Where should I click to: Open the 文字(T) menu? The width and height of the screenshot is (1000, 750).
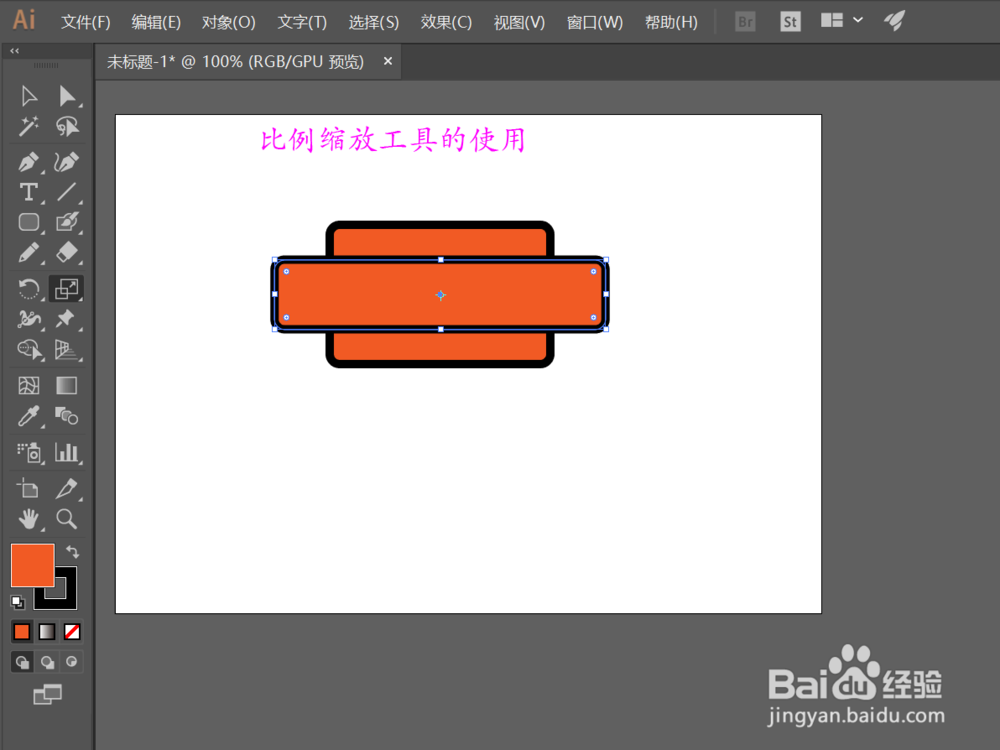tap(302, 22)
